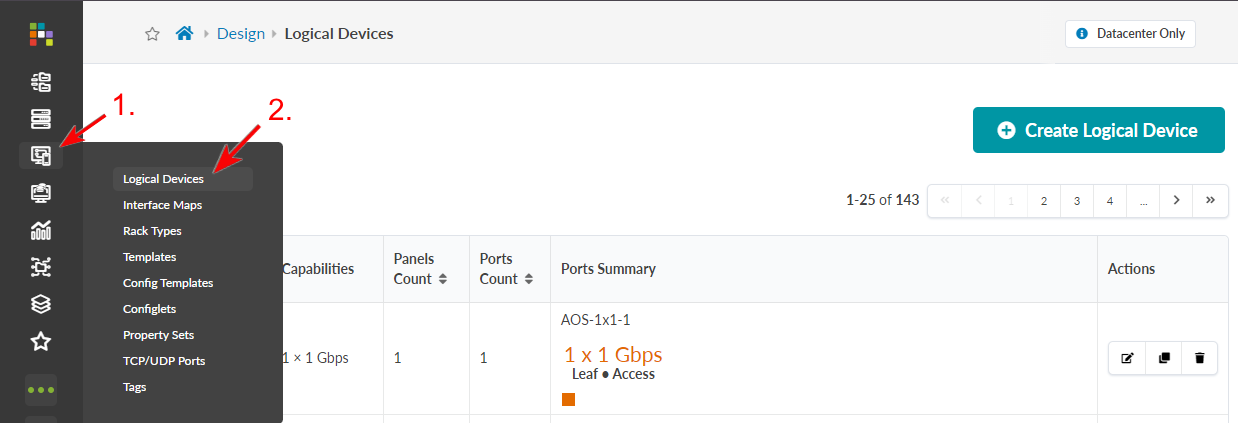This screenshot has width=1238, height=423.
Task: Open the Design icon in sidebar
Action: [x=41, y=156]
